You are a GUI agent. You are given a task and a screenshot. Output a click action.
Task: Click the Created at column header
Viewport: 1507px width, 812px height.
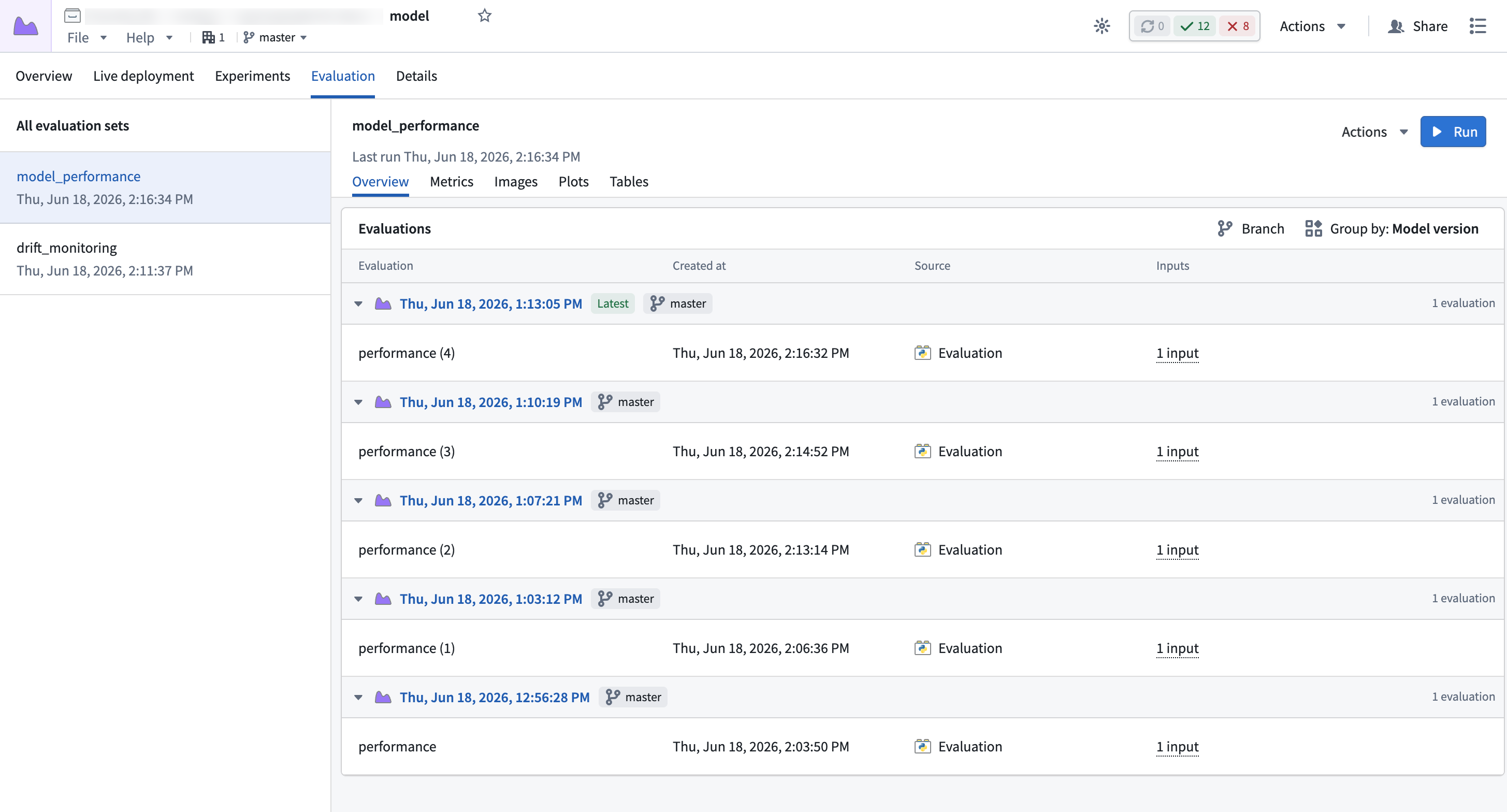(x=699, y=265)
